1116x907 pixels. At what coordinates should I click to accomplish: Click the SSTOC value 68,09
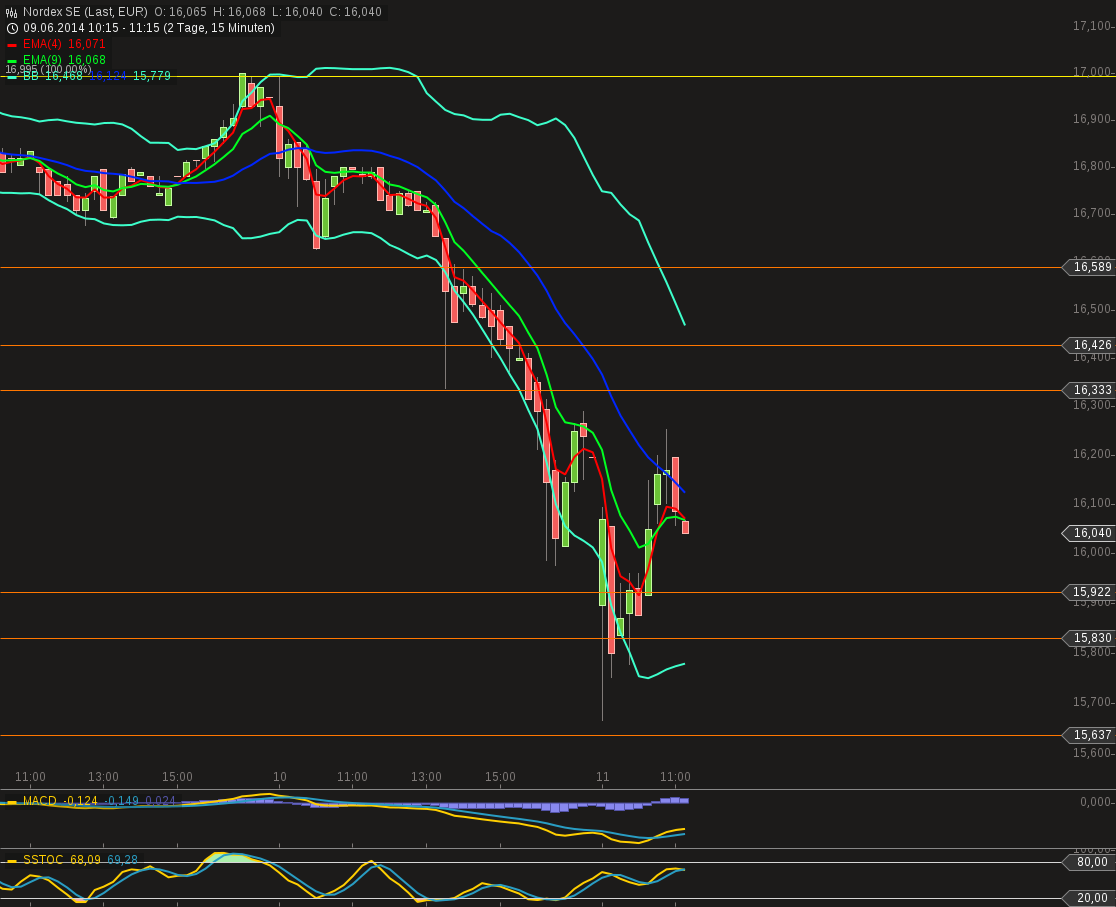coord(85,860)
